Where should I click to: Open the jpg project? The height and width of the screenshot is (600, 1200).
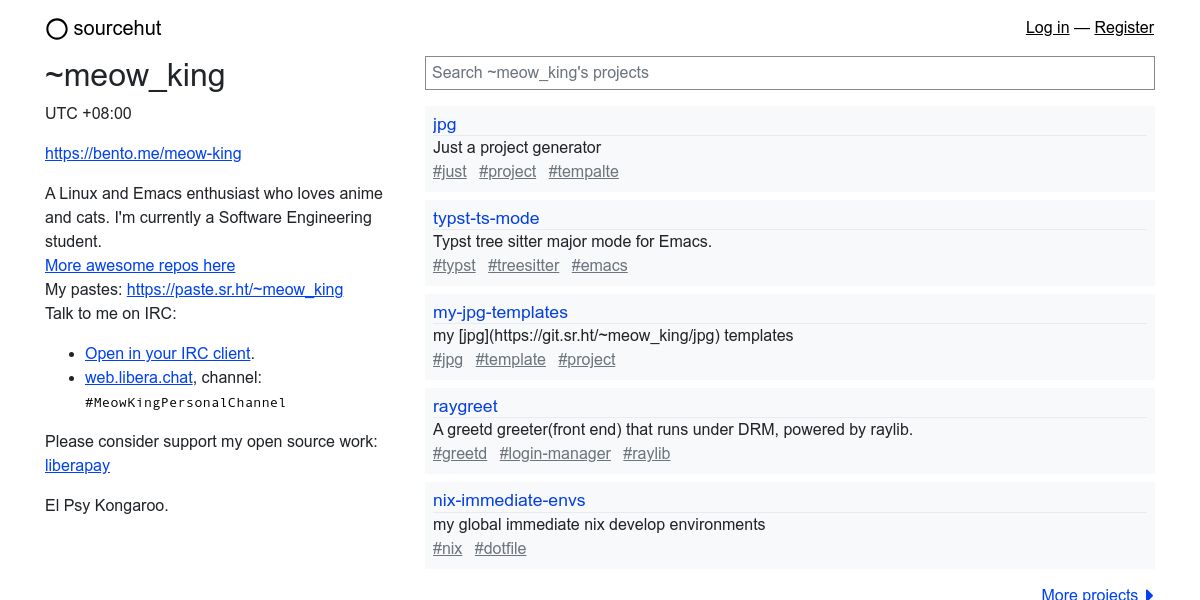click(445, 124)
